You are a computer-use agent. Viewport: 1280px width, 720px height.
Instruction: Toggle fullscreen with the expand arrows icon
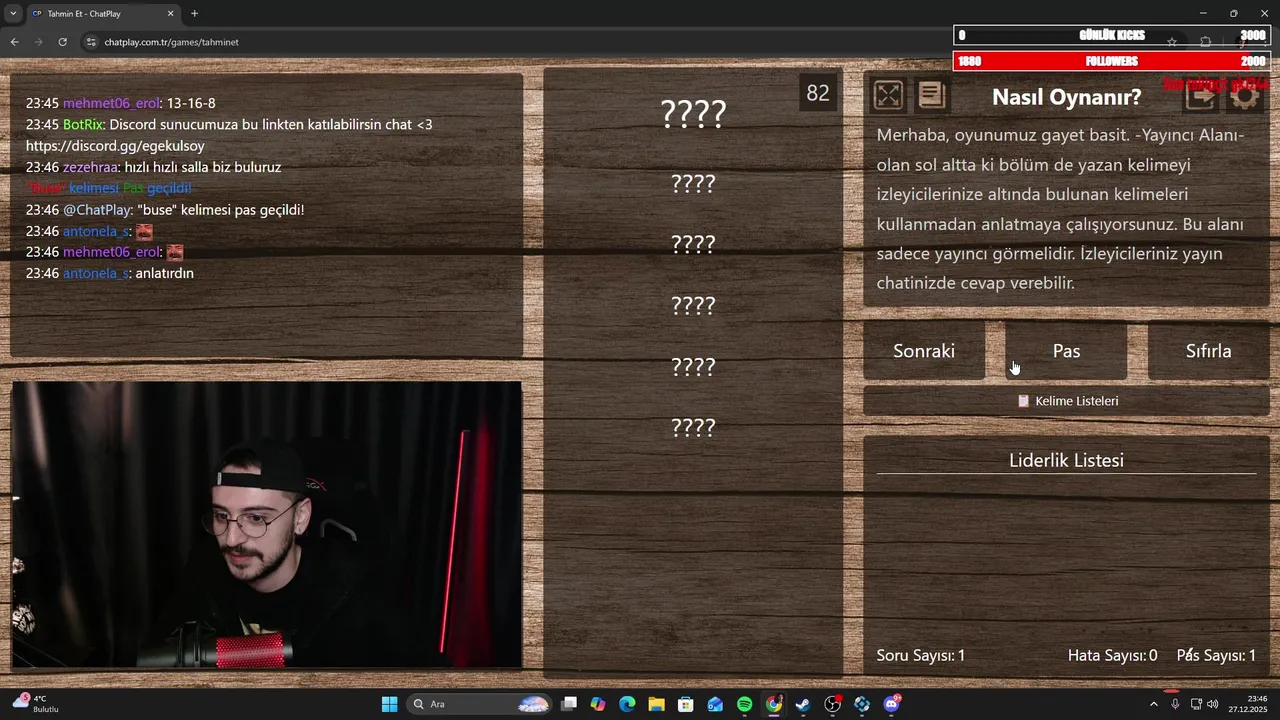coord(888,95)
